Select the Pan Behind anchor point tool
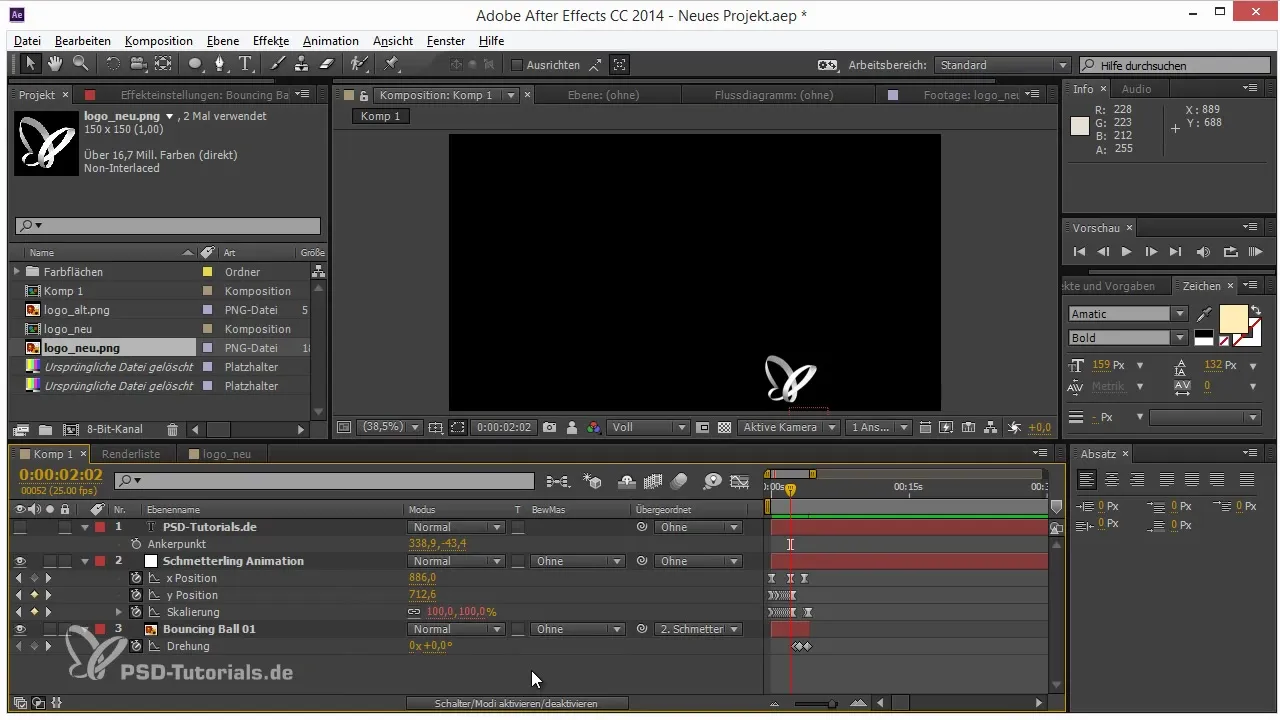This screenshot has height=720, width=1280. [163, 64]
